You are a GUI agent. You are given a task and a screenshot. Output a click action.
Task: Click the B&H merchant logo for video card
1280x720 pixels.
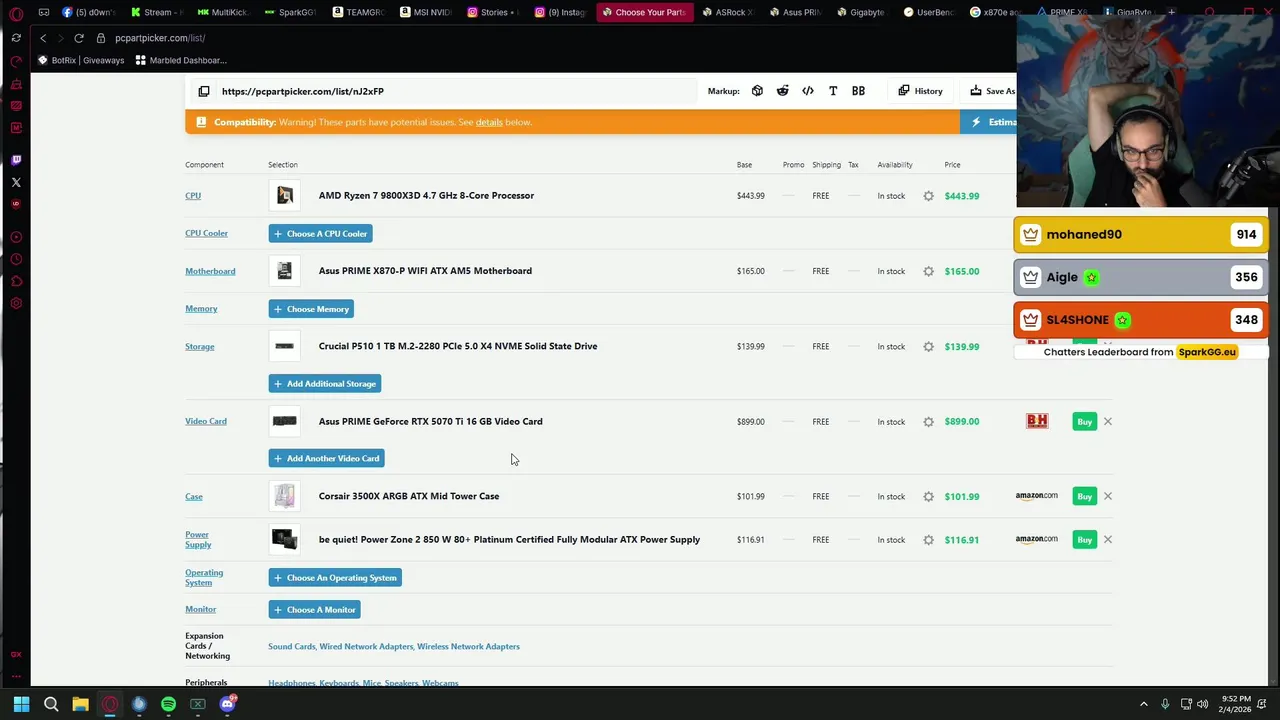pos(1037,421)
